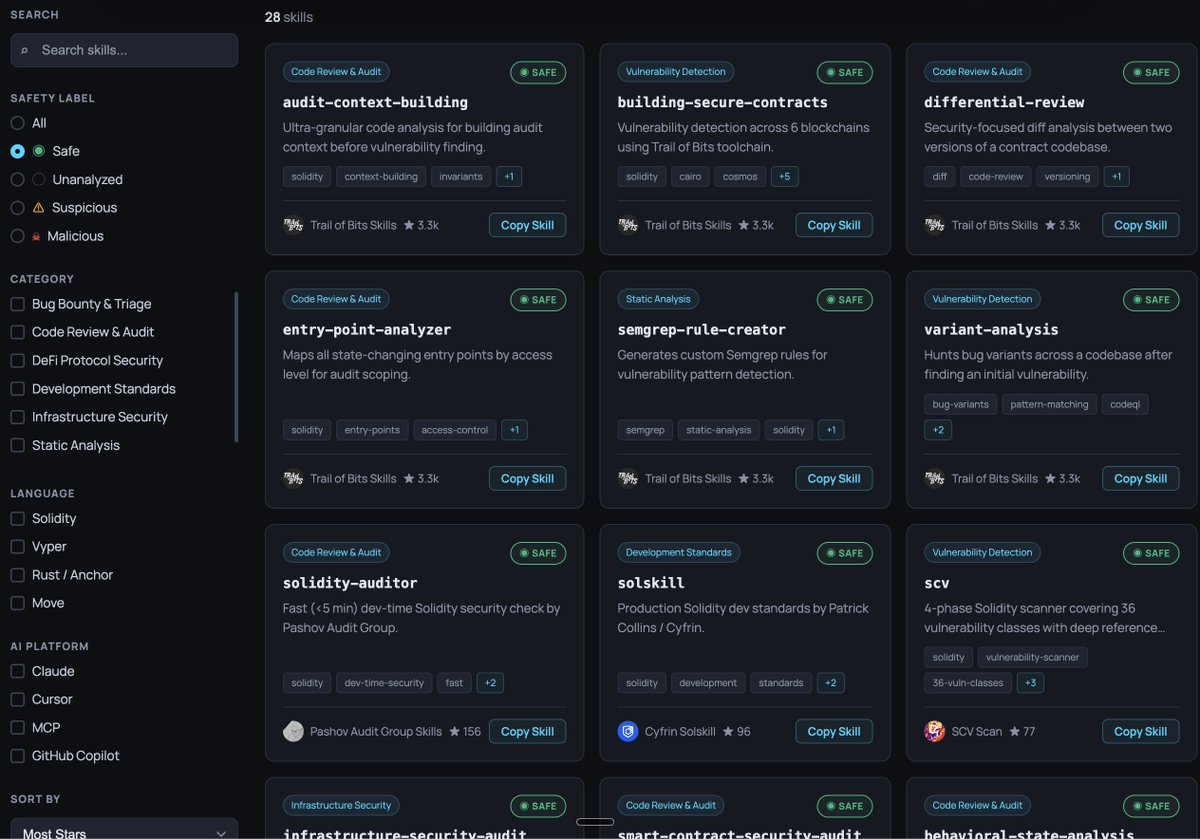The width and height of the screenshot is (1200, 839).
Task: Copy Skill for audit-context-building
Action: [x=527, y=225]
